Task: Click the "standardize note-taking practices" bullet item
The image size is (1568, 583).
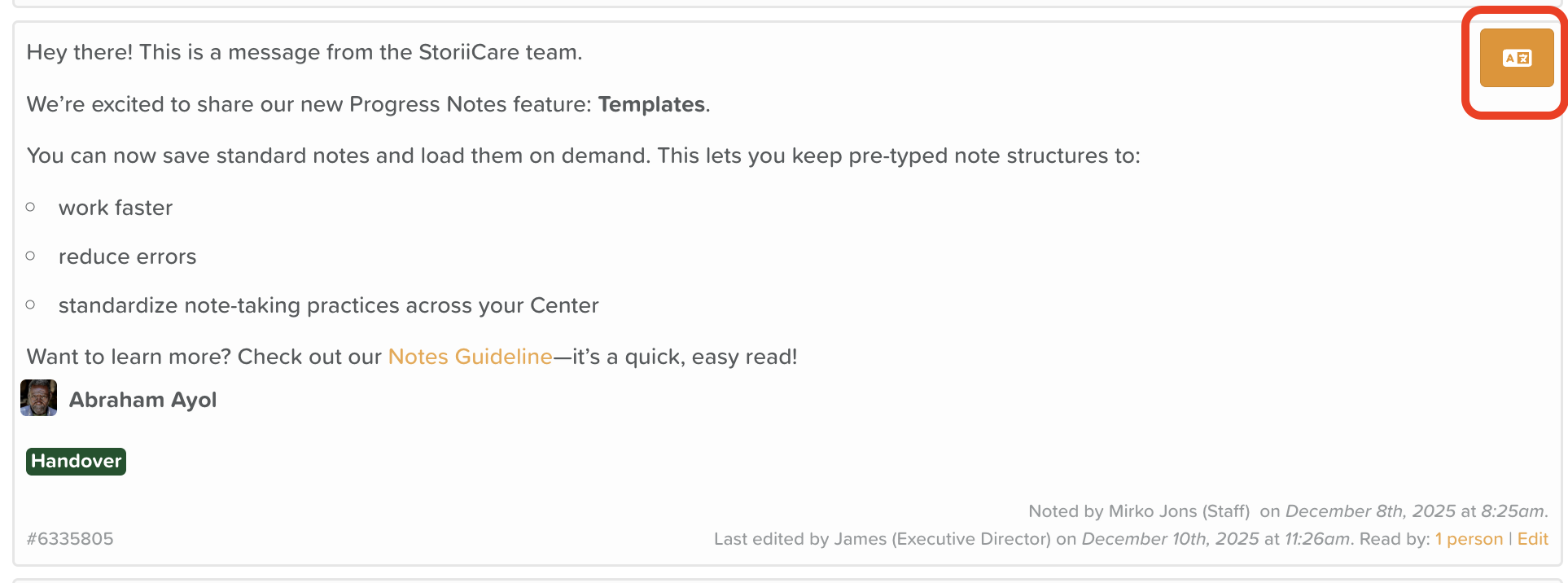Action: coord(328,305)
